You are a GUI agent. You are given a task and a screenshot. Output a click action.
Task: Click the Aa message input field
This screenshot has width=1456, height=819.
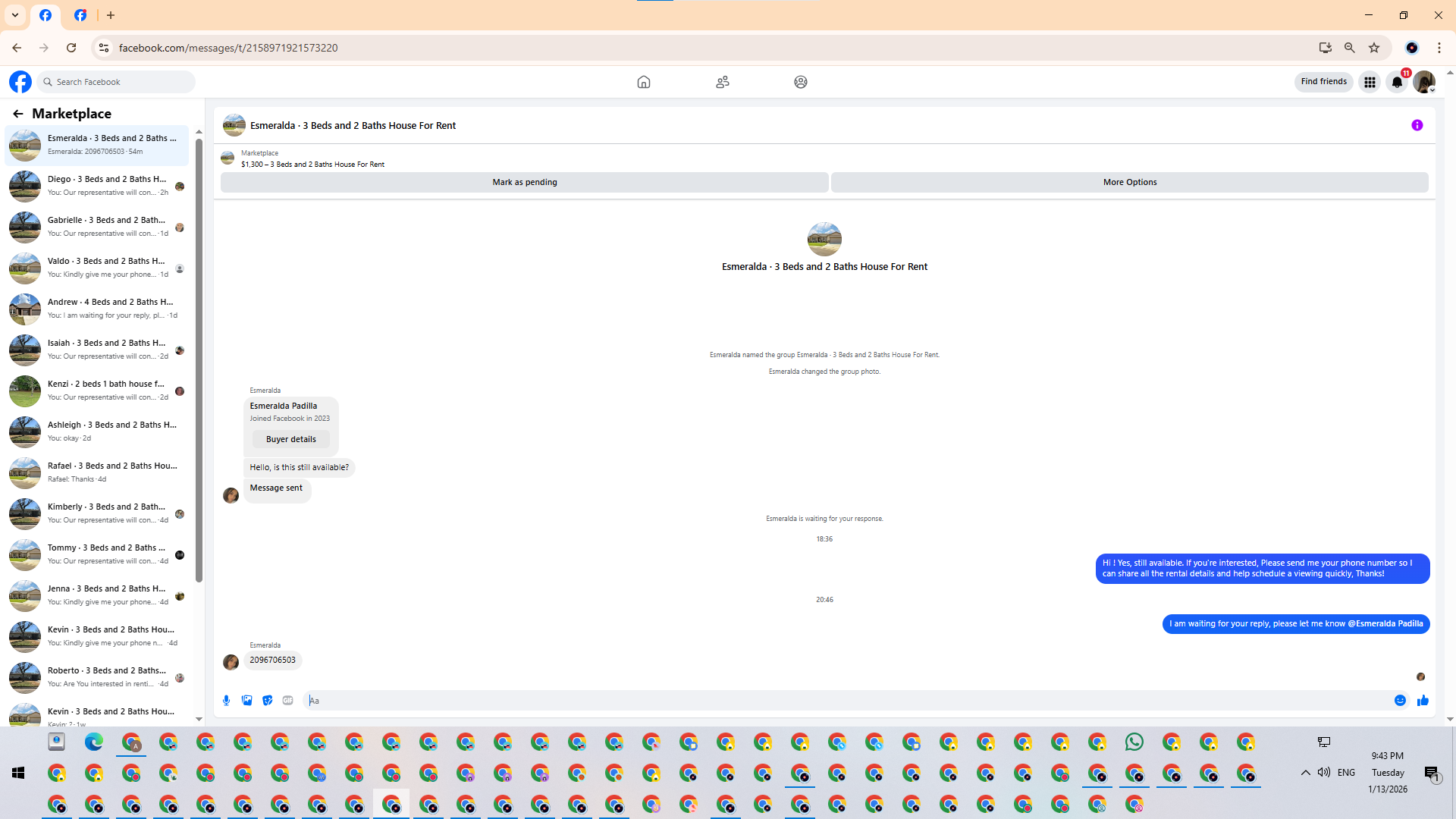834,701
